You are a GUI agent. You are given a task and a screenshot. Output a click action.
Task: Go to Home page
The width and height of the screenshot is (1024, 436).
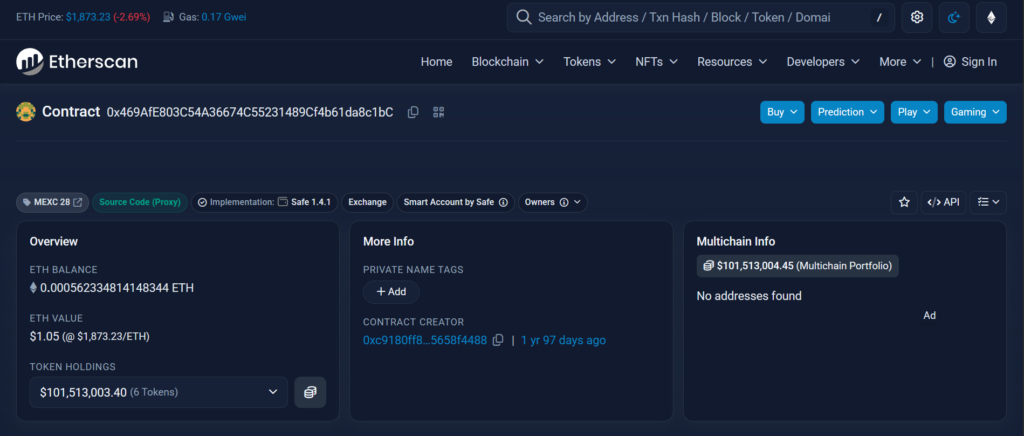coord(436,61)
